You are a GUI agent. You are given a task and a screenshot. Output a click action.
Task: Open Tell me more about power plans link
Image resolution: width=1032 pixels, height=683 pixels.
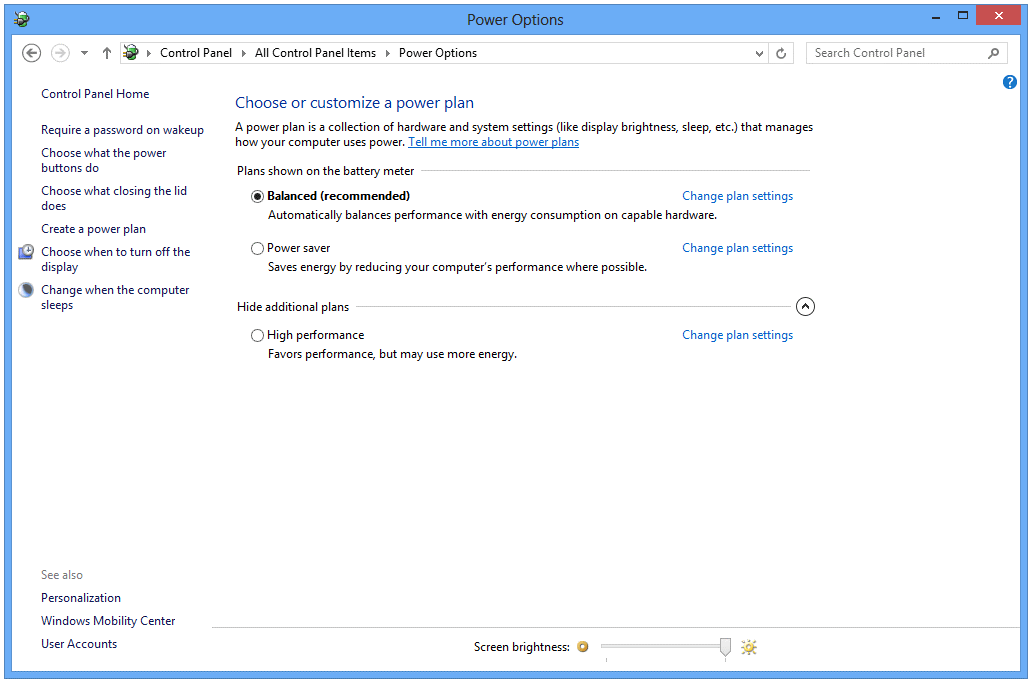[x=493, y=141]
